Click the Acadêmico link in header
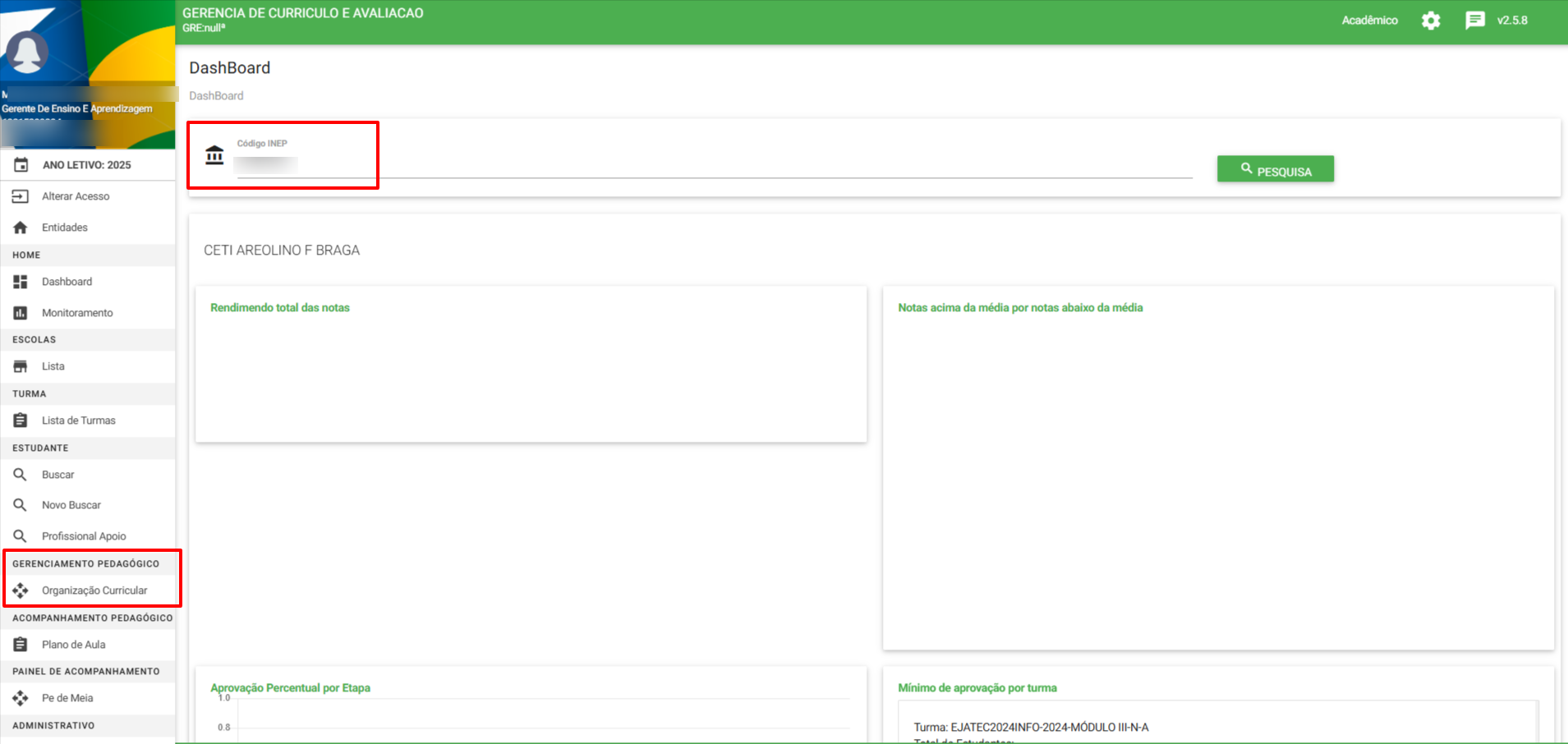 (1369, 21)
